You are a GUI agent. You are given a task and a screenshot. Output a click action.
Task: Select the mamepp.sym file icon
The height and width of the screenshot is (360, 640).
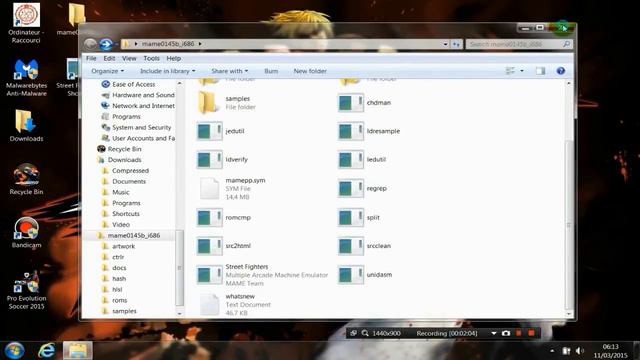click(x=209, y=189)
